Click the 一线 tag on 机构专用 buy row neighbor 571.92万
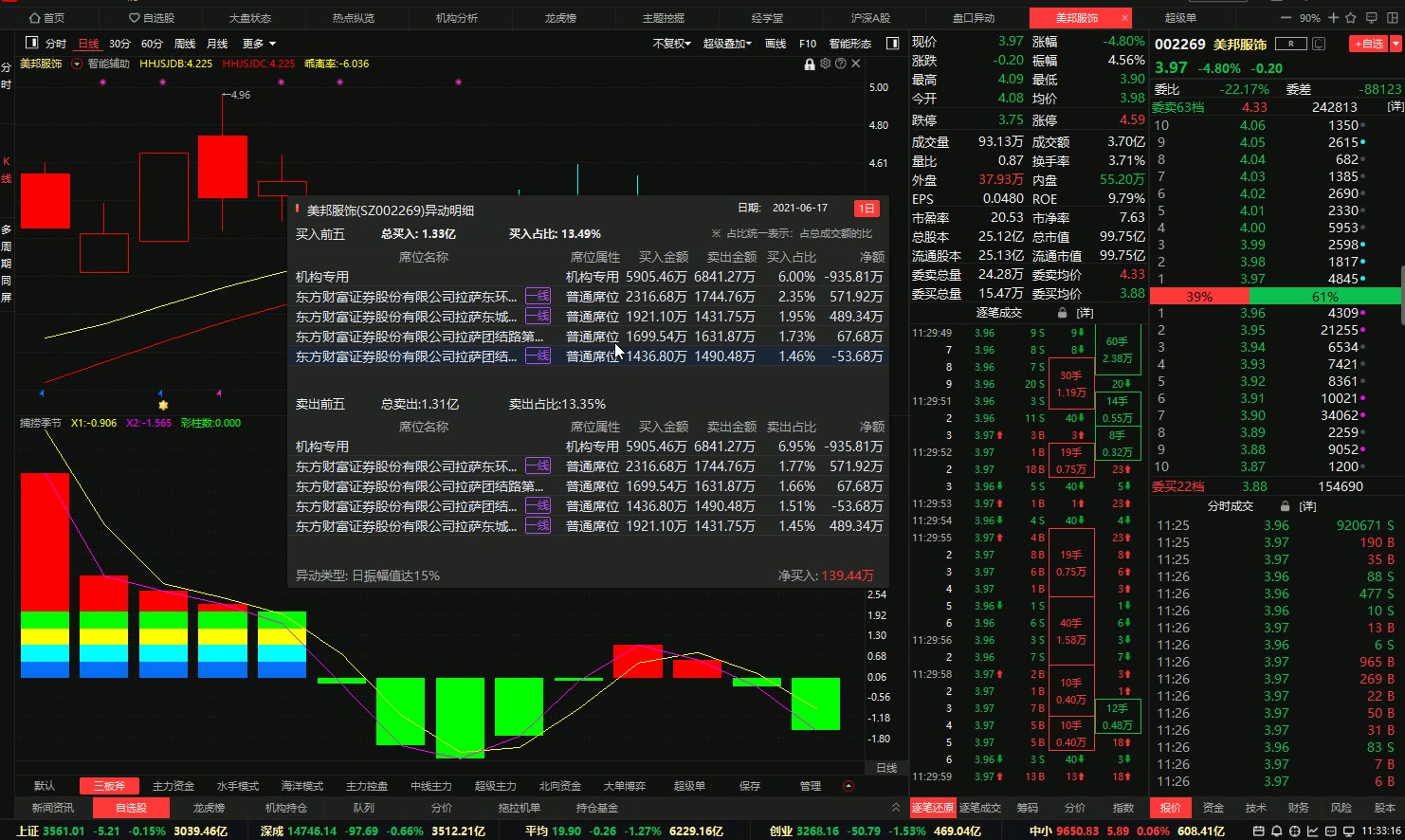Viewport: 1405px width, 840px height. pyautogui.click(x=538, y=296)
